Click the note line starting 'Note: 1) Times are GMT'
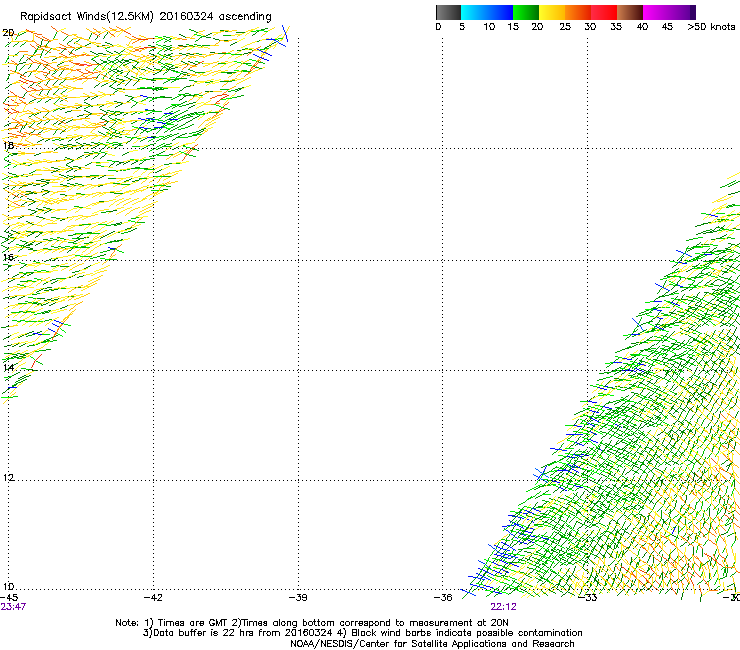This screenshot has width=740, height=650. [311, 623]
